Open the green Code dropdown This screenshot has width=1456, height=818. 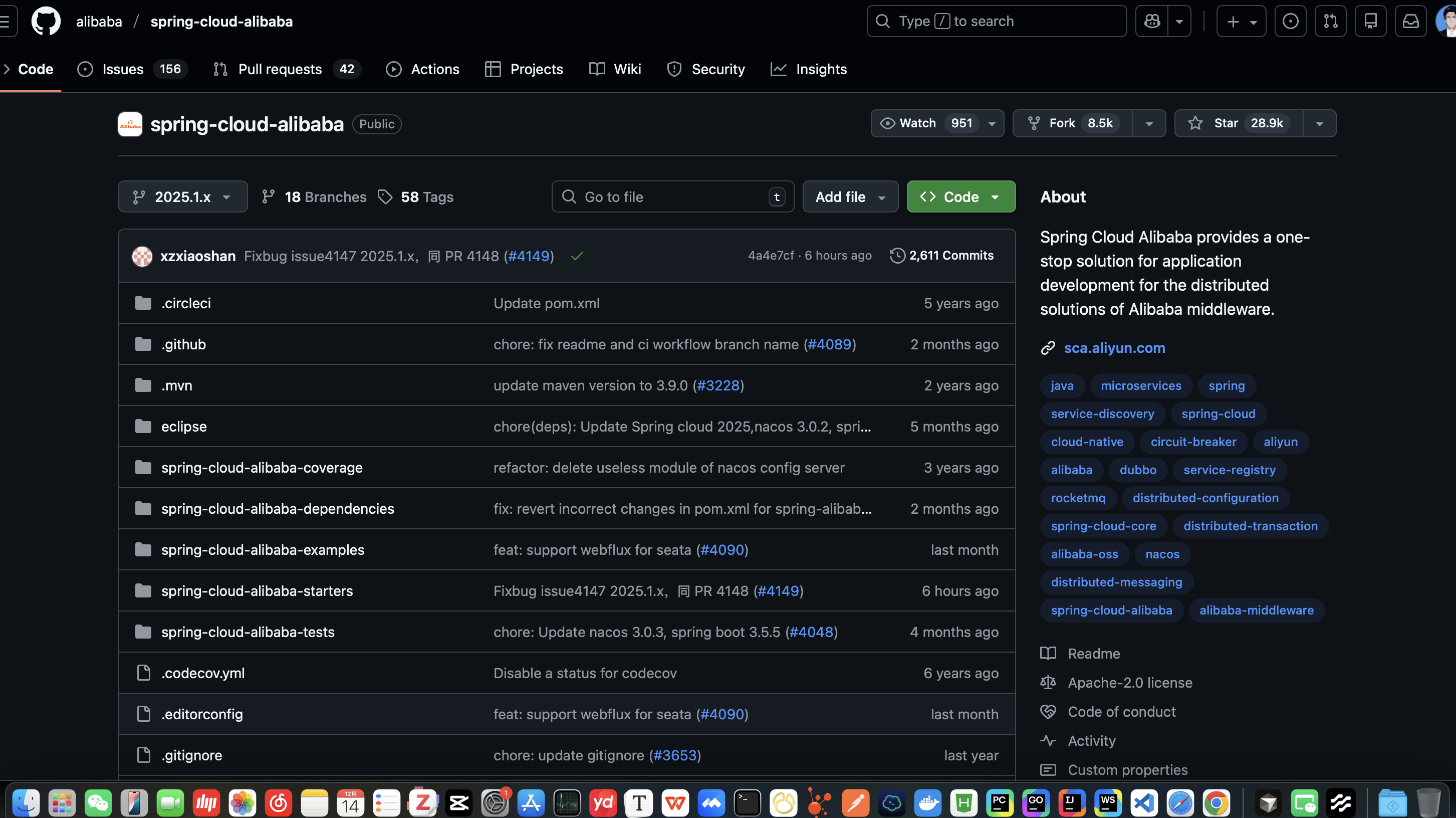pos(960,196)
